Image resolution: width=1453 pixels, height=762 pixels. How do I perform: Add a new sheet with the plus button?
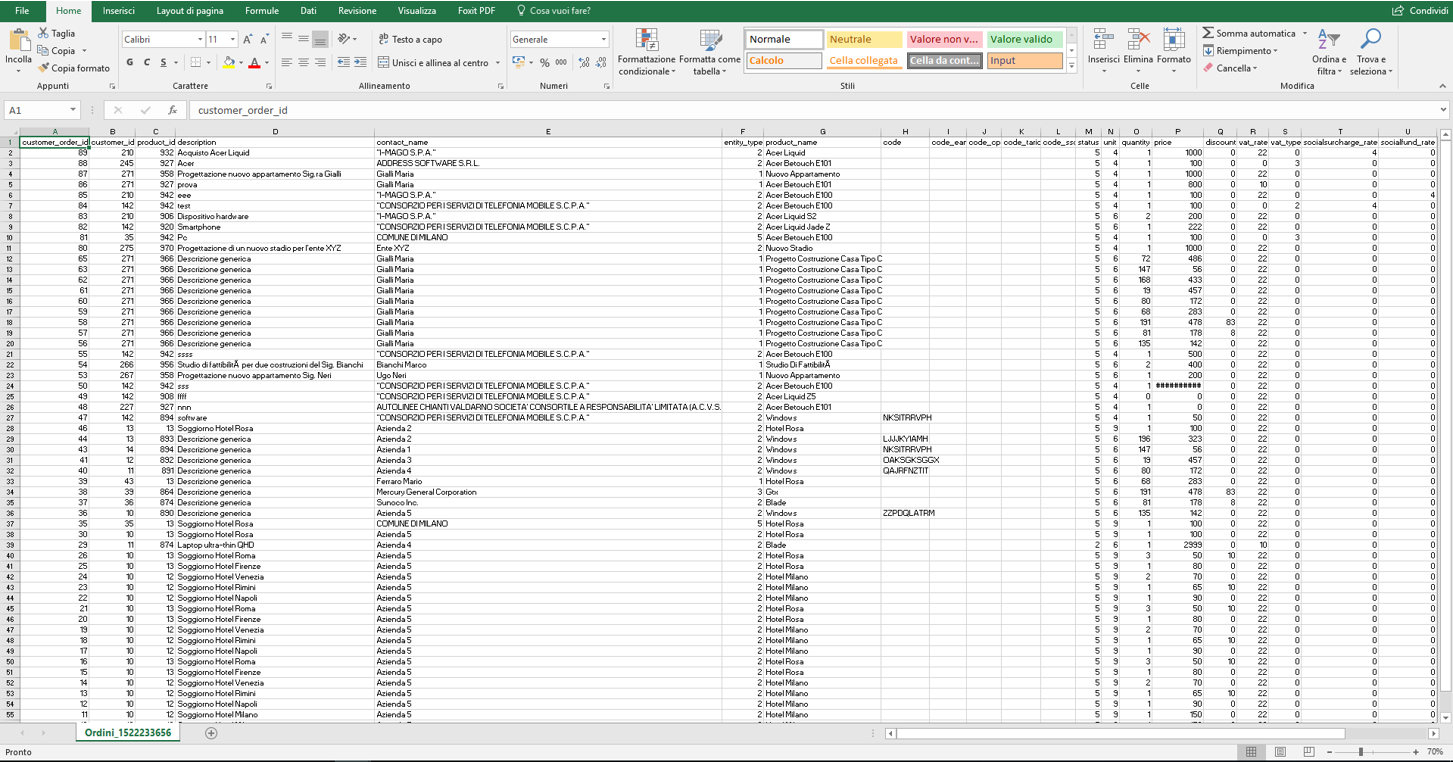(210, 733)
